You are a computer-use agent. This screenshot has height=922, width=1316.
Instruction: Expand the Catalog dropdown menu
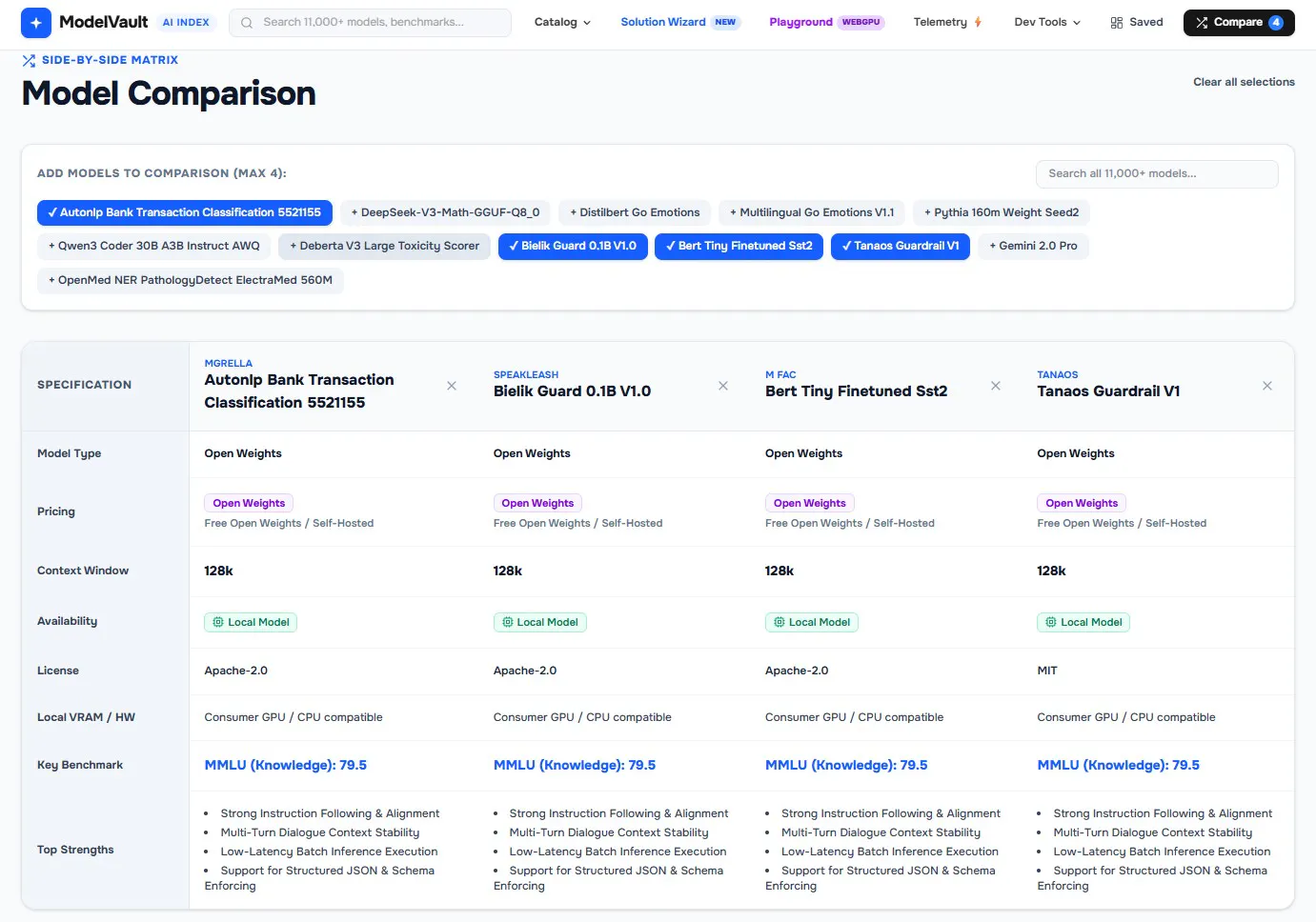pos(562,22)
